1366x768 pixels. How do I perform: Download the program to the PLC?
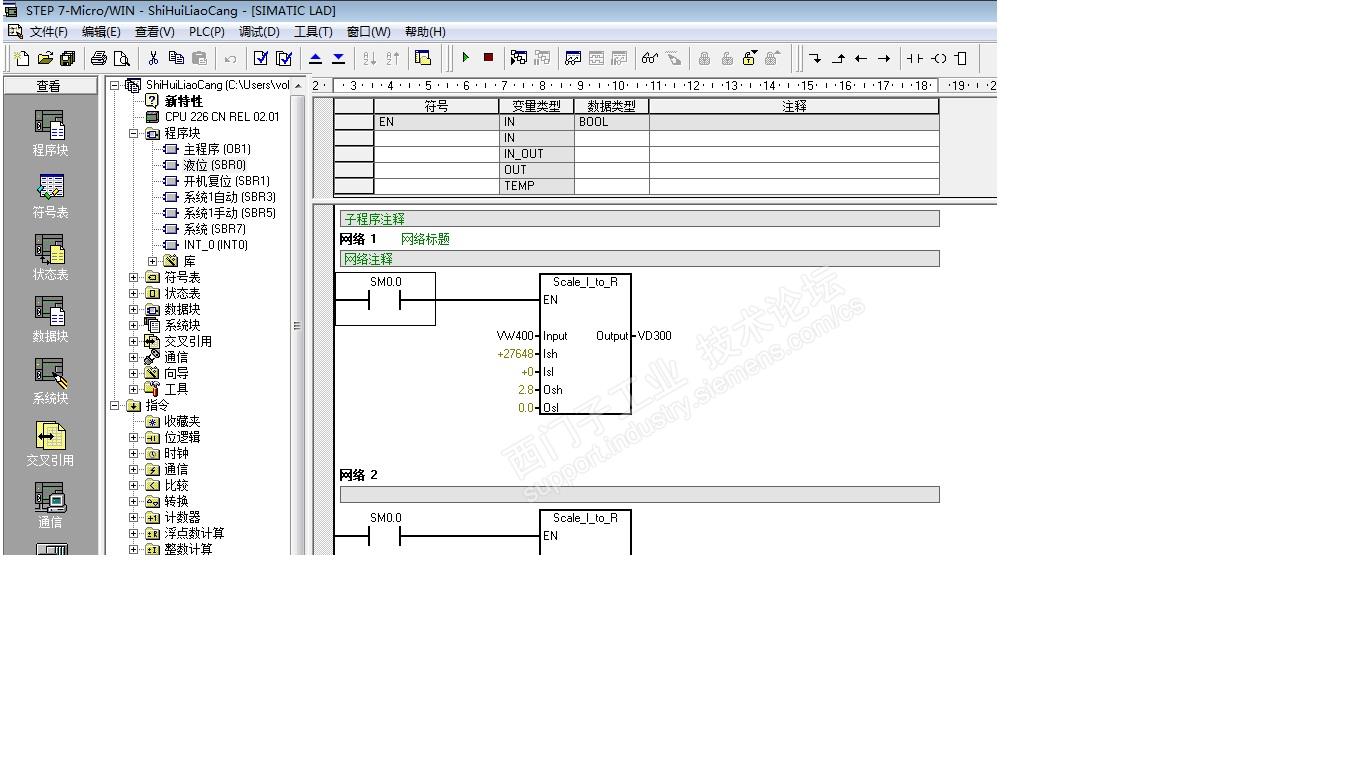338,58
